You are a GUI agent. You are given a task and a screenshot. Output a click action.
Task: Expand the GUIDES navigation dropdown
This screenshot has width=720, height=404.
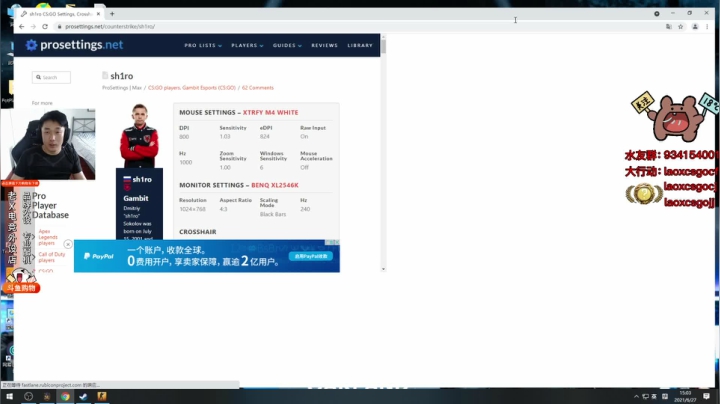click(x=287, y=45)
